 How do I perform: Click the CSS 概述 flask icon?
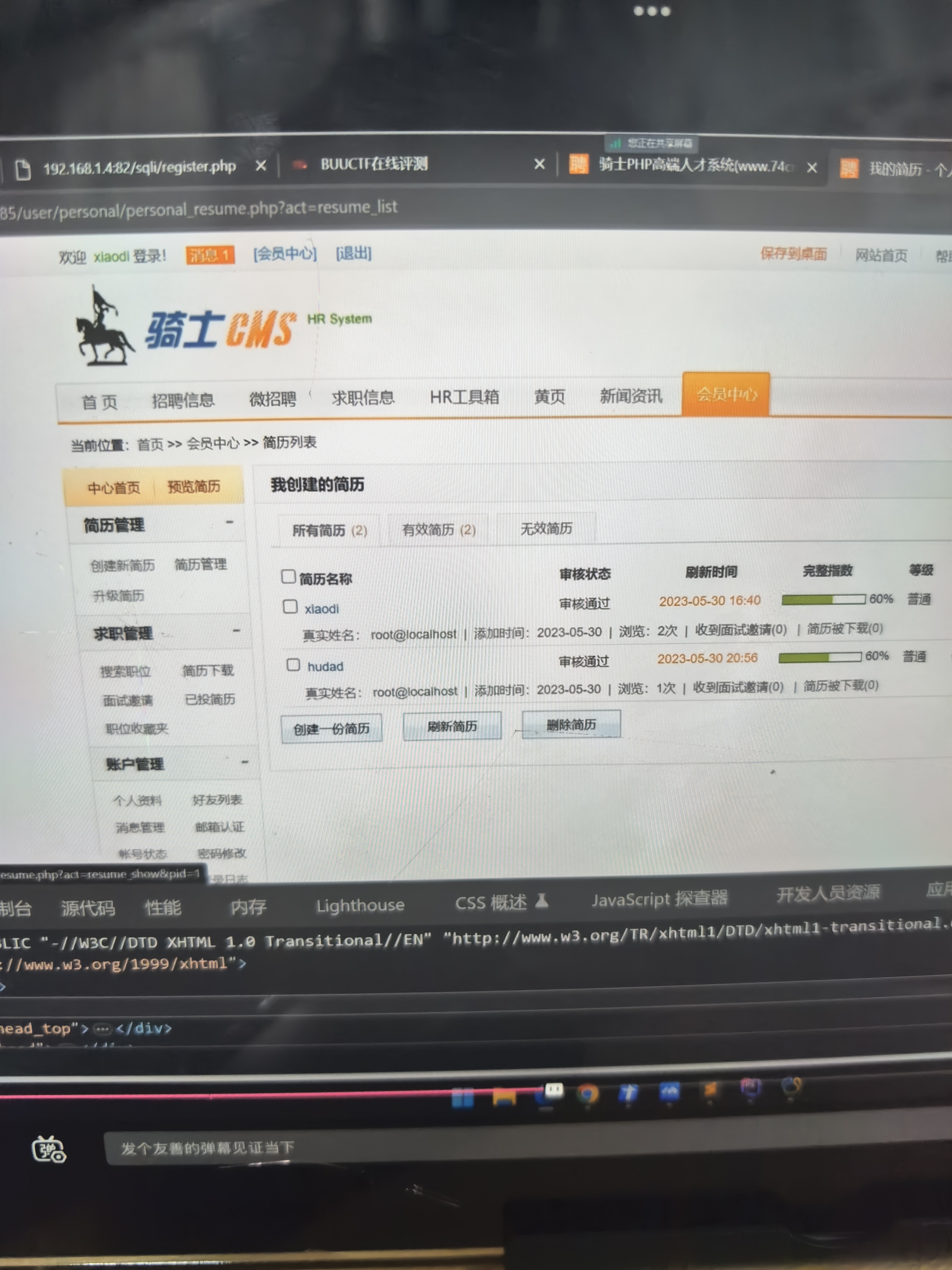(542, 901)
